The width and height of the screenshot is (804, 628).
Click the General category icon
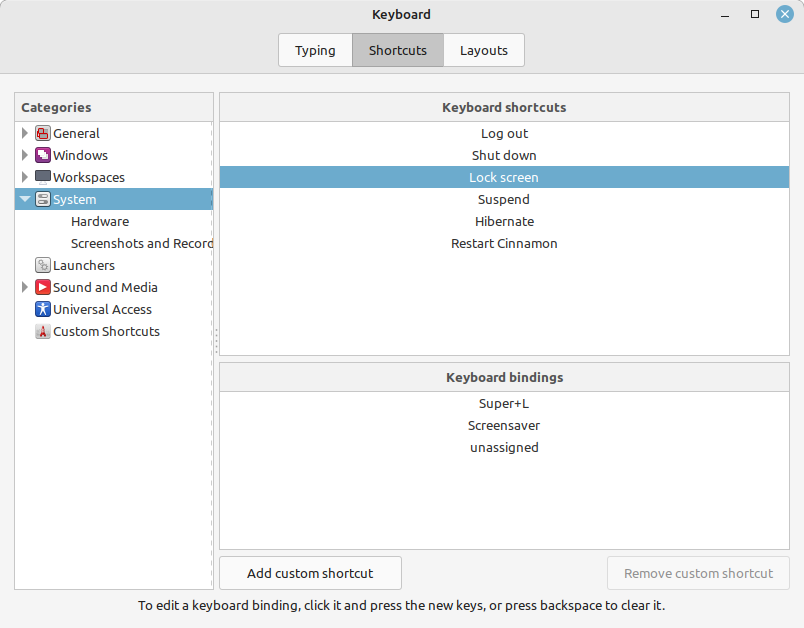(43, 133)
